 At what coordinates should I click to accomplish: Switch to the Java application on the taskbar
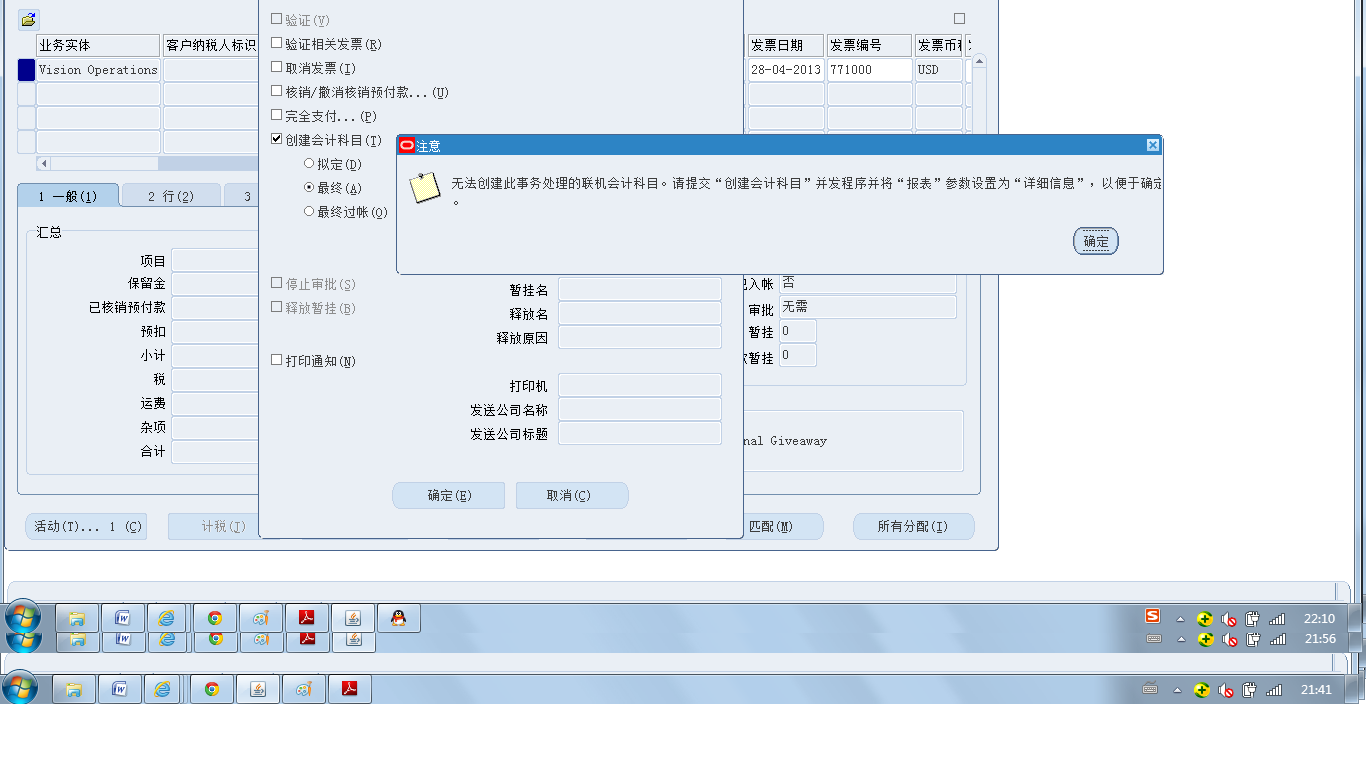[x=352, y=617]
